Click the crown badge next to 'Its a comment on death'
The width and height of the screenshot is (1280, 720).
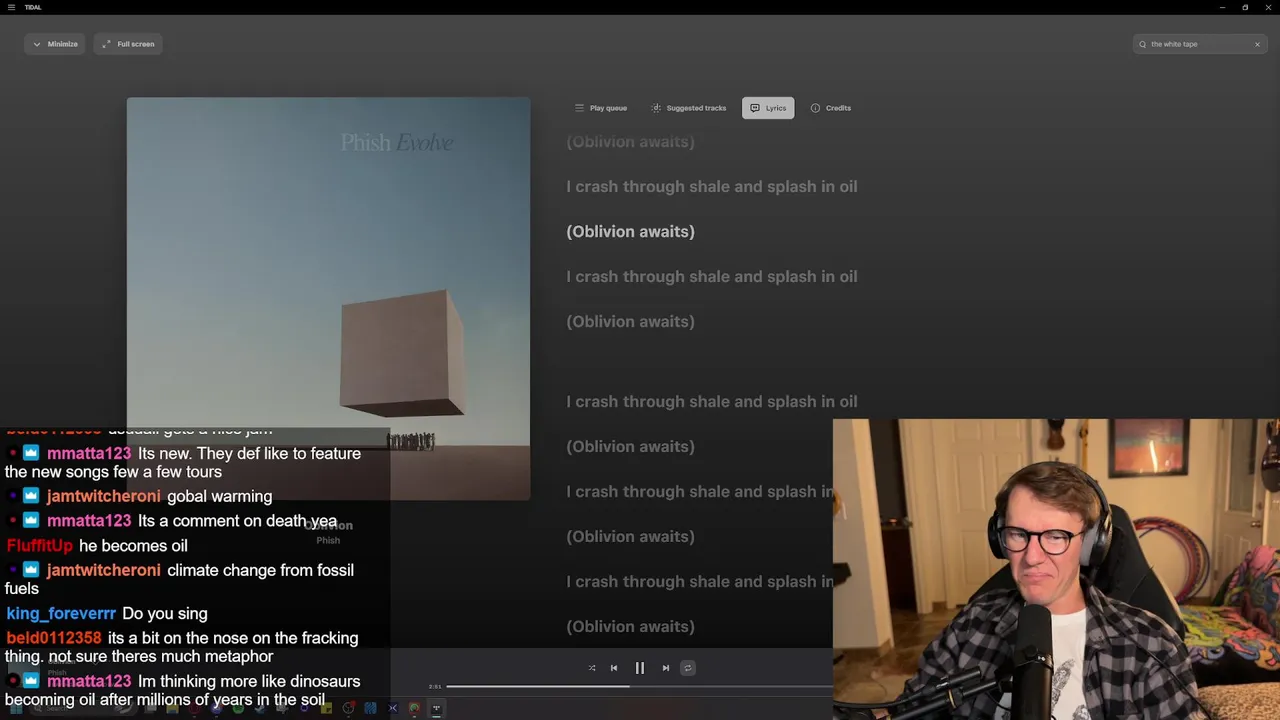30,520
